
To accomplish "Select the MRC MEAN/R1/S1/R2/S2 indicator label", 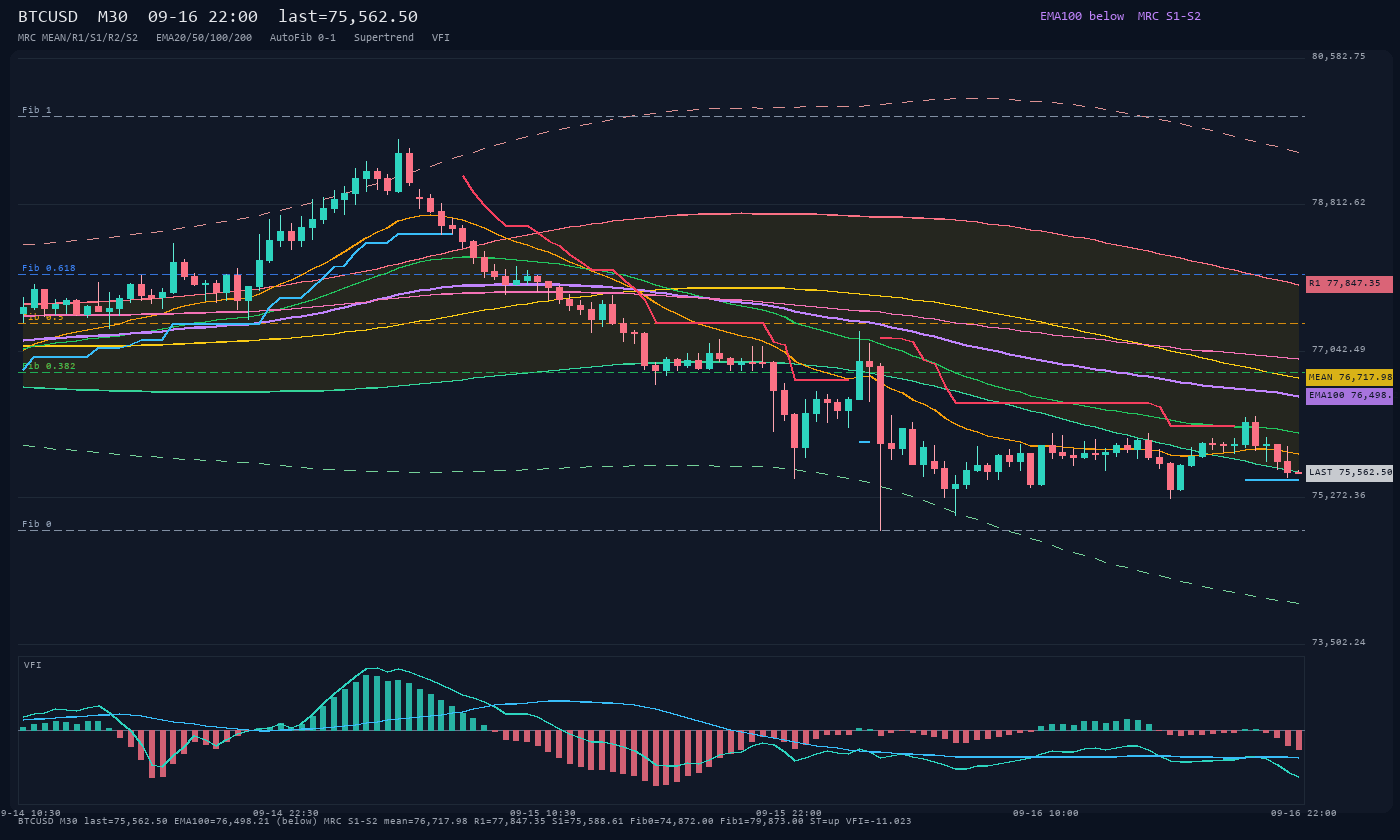I will 78,37.
